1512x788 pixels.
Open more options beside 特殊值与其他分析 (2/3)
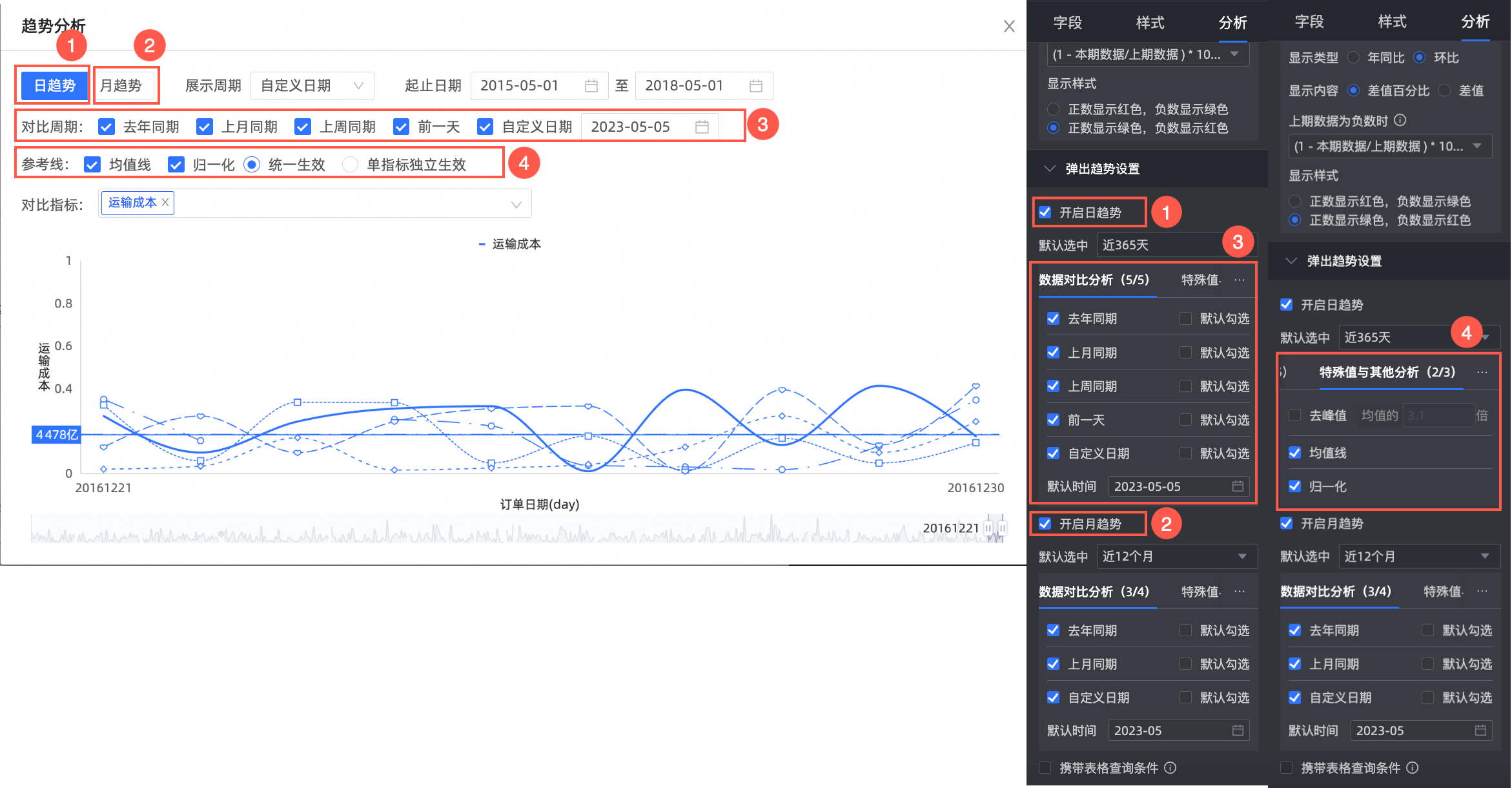coord(1482,372)
